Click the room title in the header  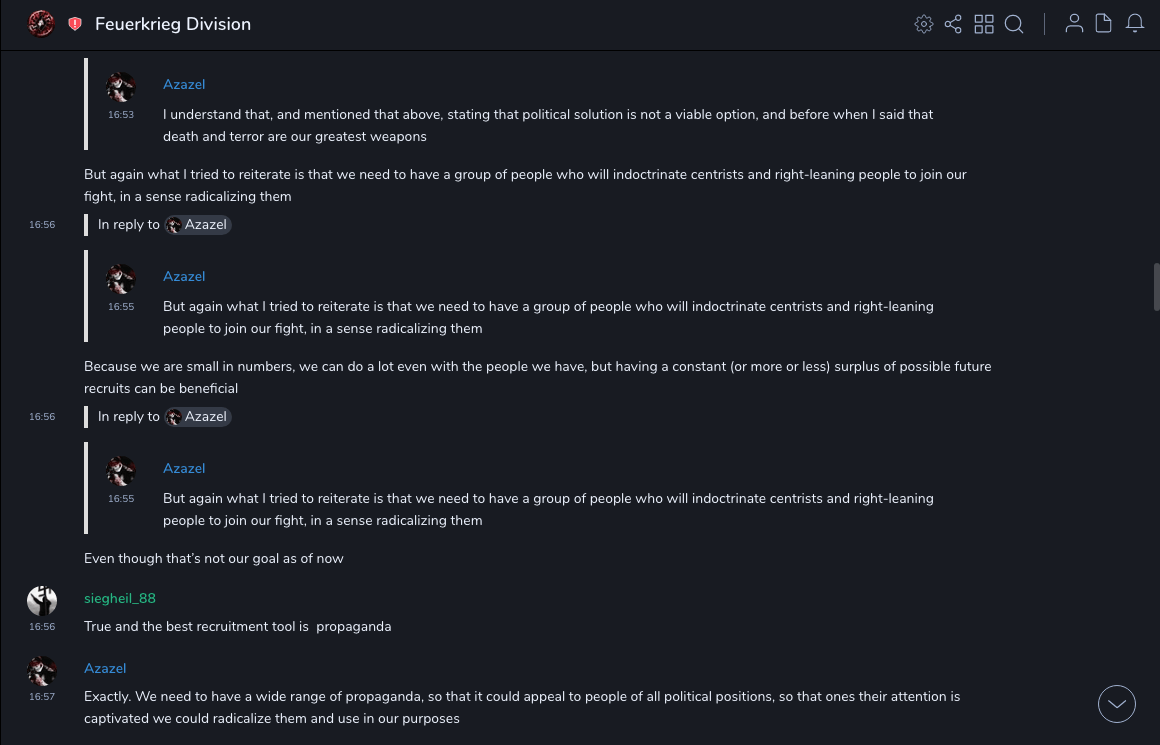[173, 24]
